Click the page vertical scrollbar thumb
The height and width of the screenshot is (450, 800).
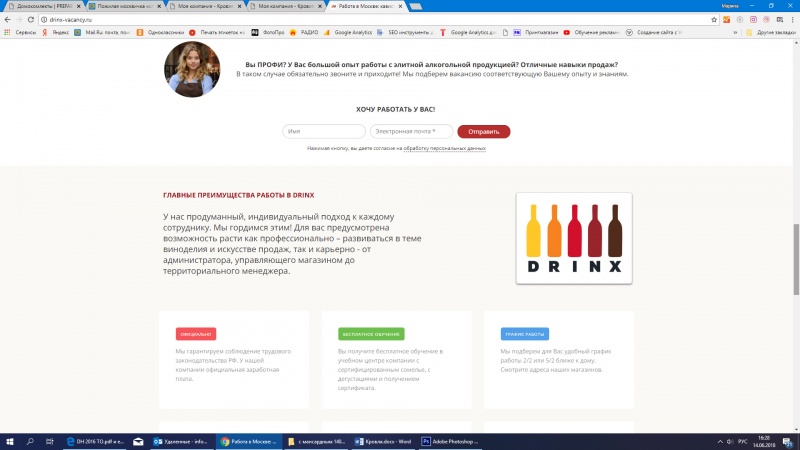(x=796, y=259)
